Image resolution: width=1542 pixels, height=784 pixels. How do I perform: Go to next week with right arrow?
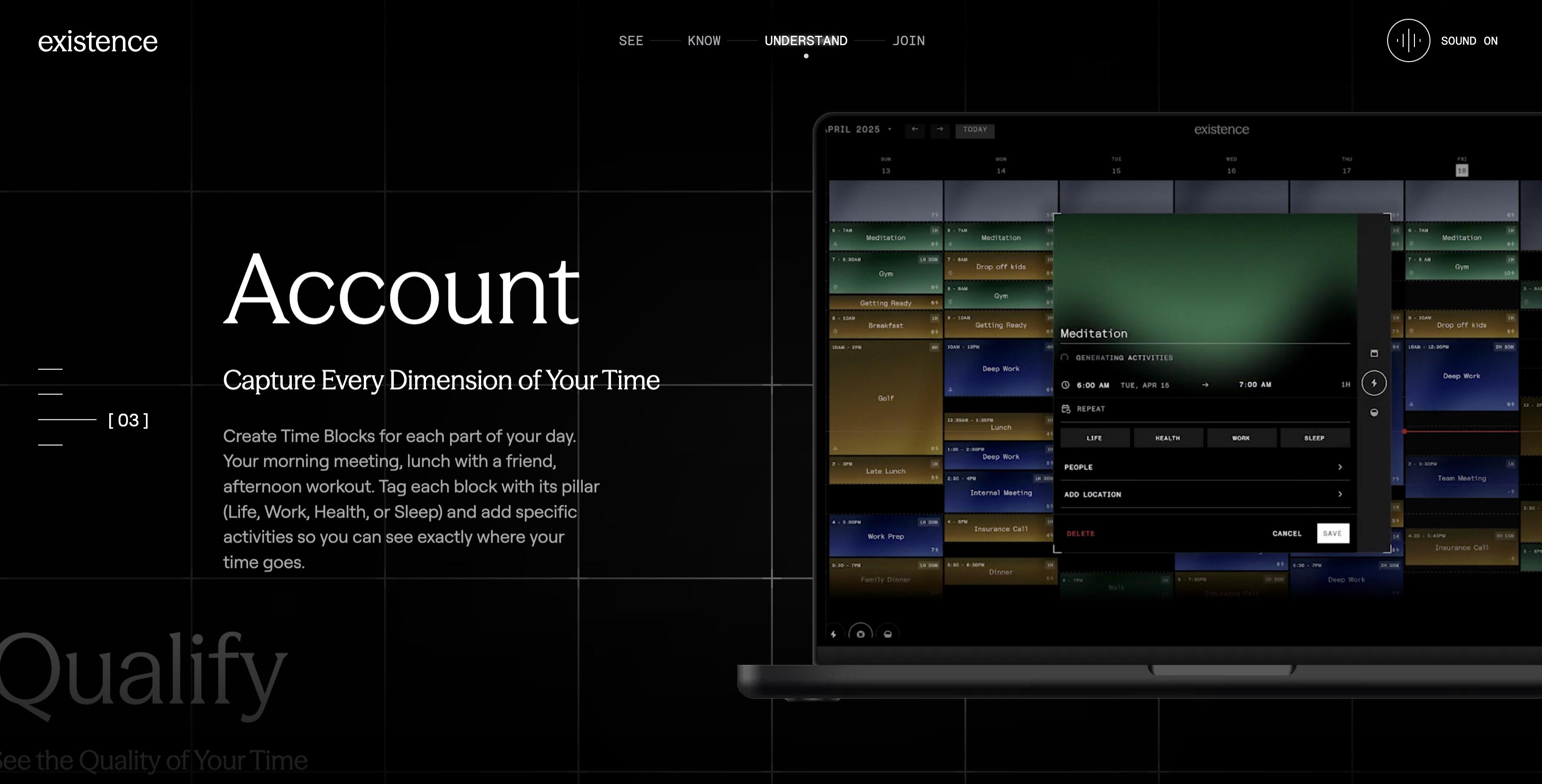point(940,129)
